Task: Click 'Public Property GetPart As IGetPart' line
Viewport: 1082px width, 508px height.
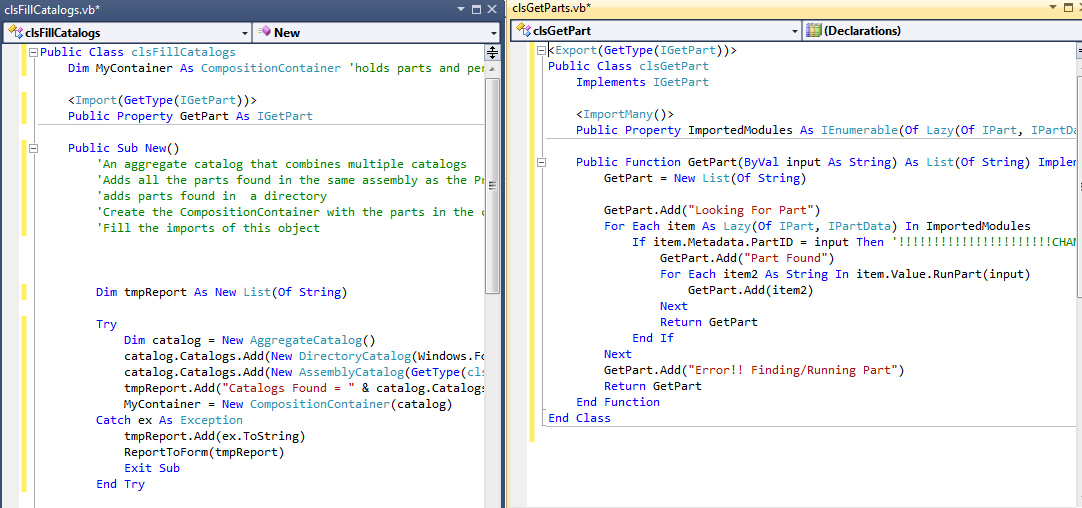Action: click(x=190, y=116)
